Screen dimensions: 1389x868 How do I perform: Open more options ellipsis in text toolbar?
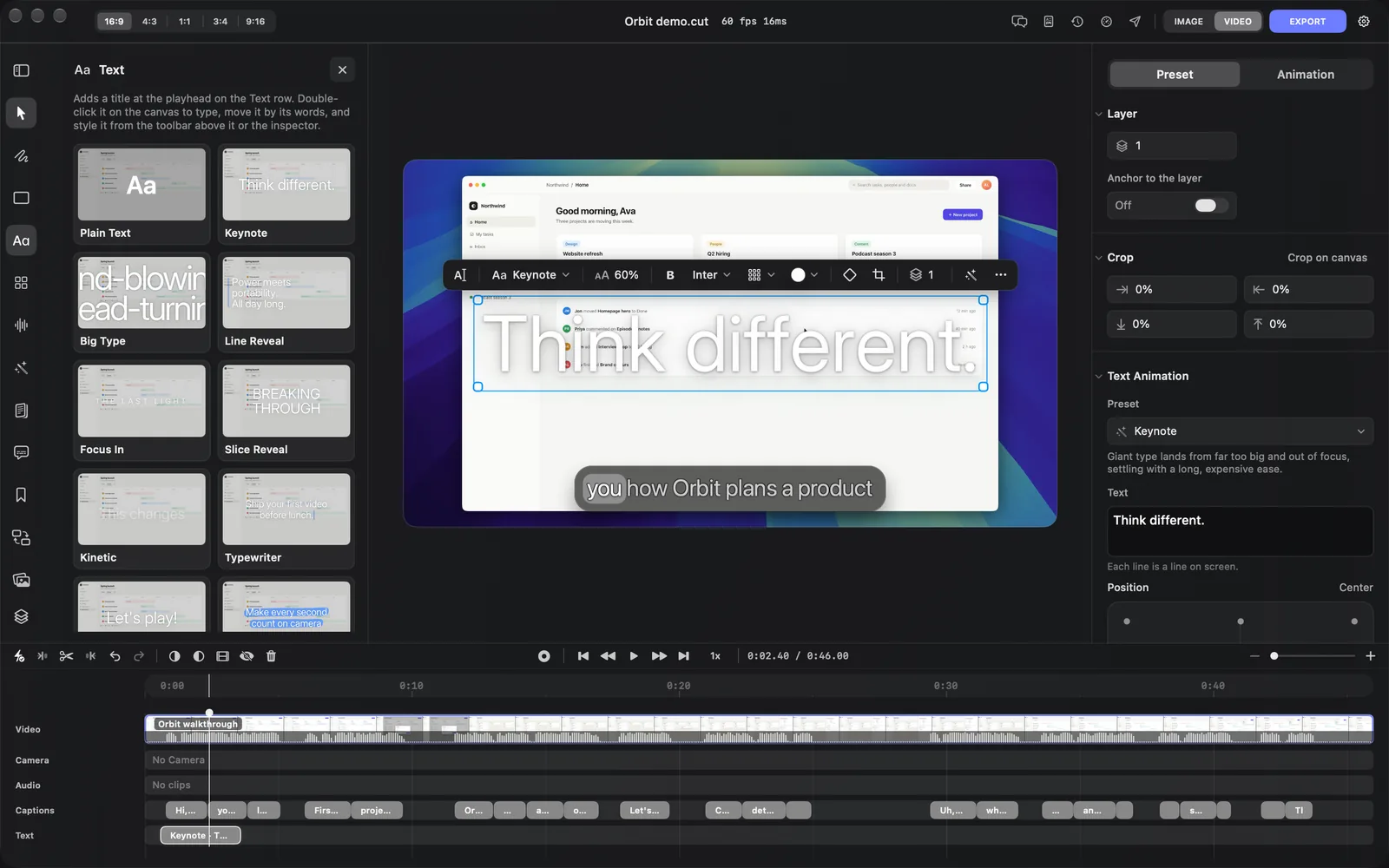tap(1000, 275)
